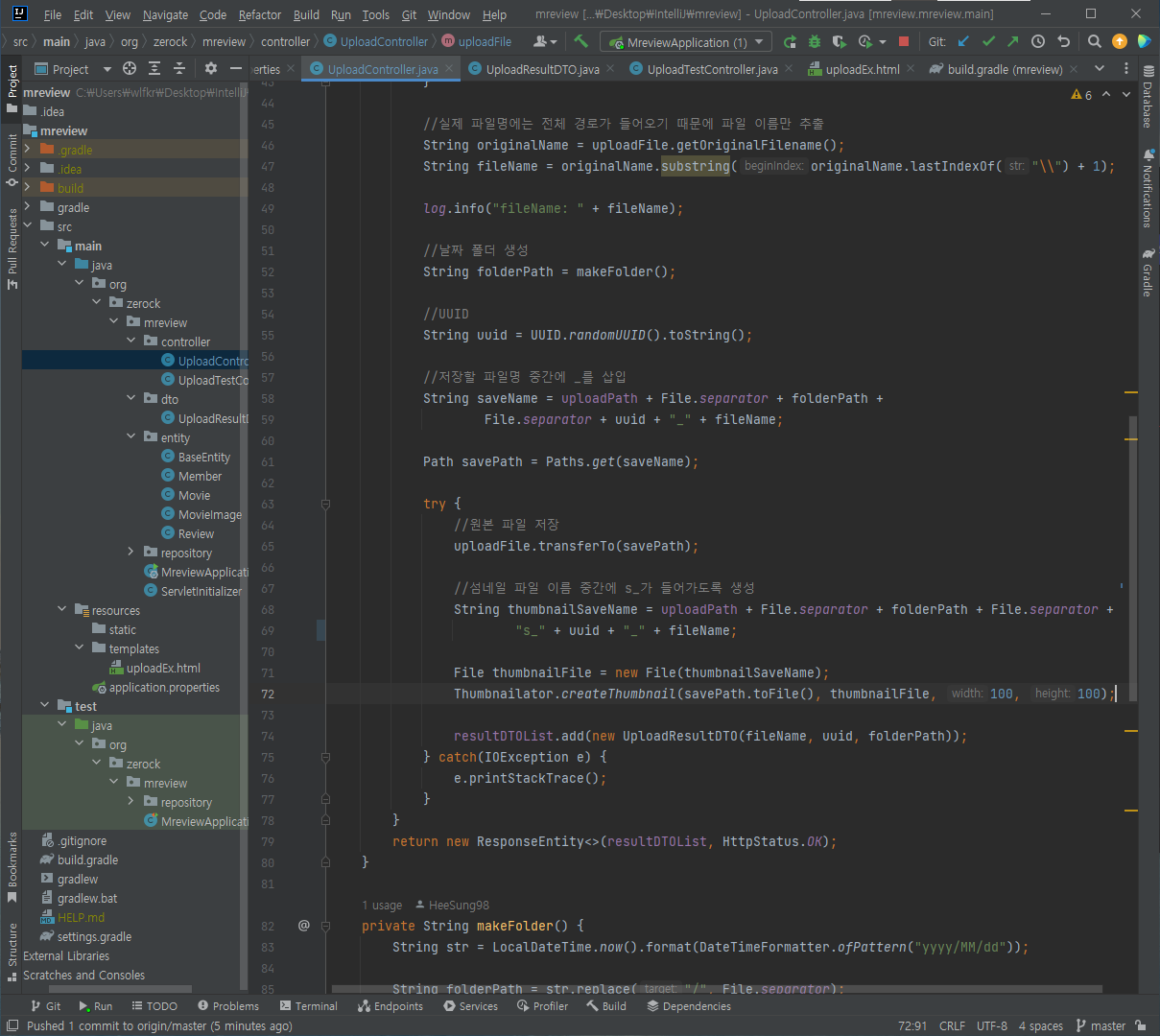Toggle the Gradle tool window on right
The image size is (1160, 1036).
pyautogui.click(x=1148, y=272)
